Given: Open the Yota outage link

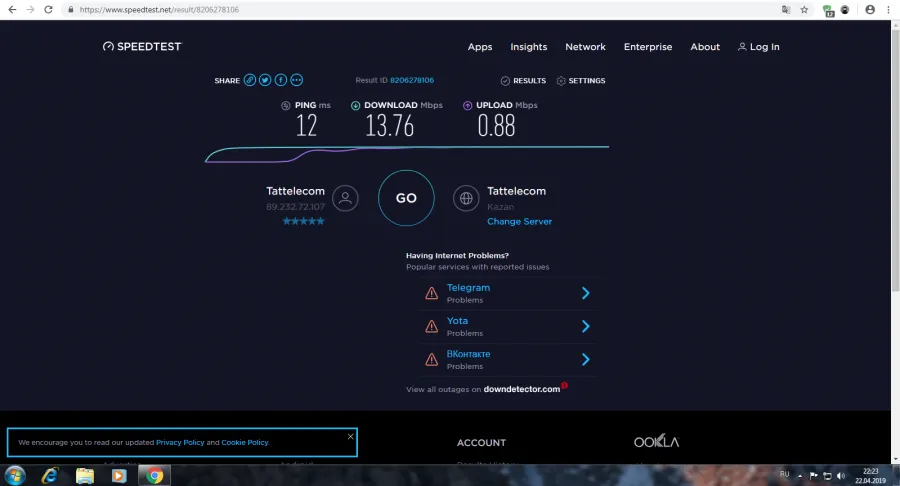Looking at the screenshot, I should [x=457, y=321].
